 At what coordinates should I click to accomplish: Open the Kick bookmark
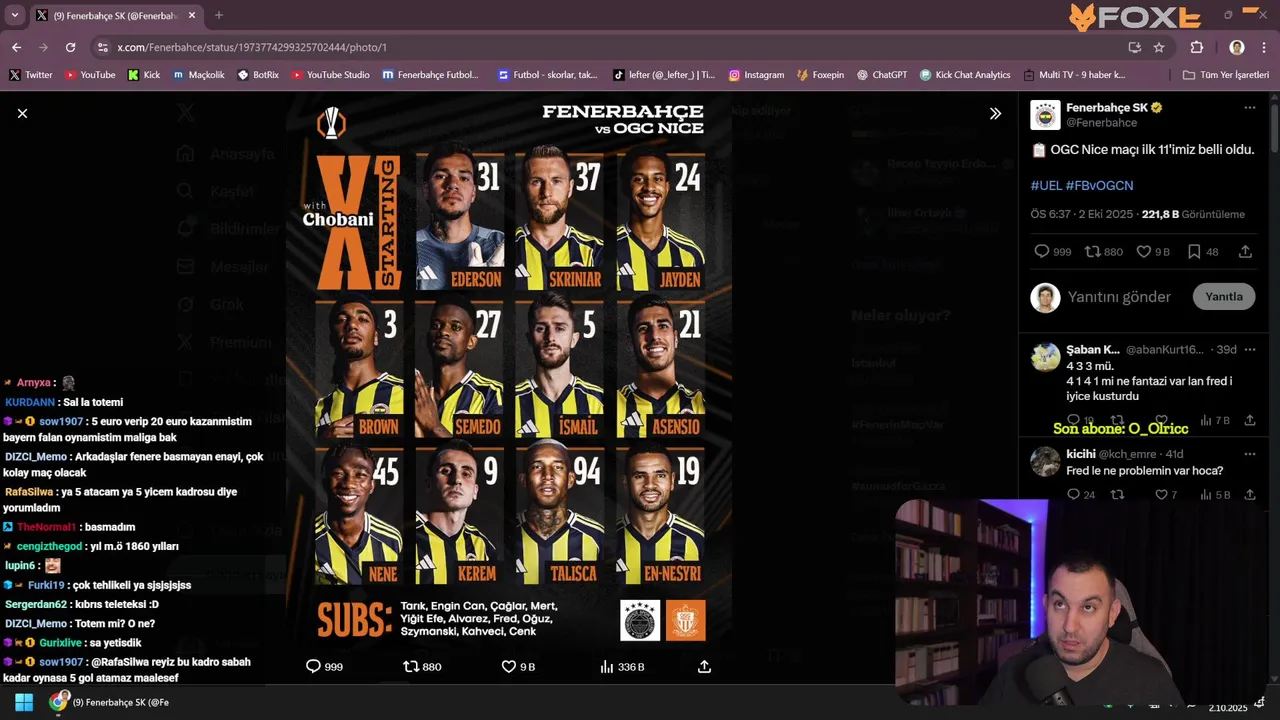pyautogui.click(x=144, y=75)
